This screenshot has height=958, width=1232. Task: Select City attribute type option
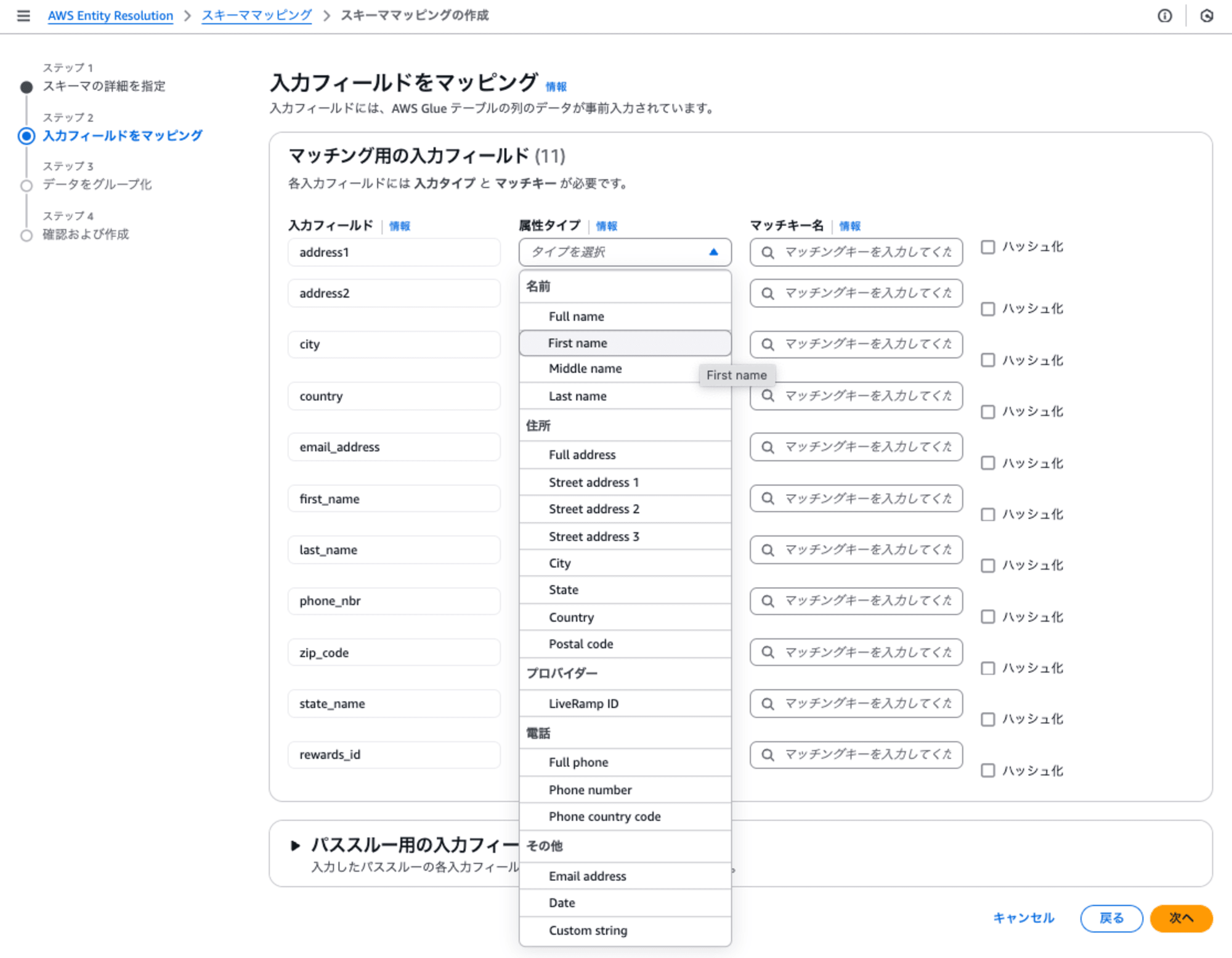click(625, 563)
